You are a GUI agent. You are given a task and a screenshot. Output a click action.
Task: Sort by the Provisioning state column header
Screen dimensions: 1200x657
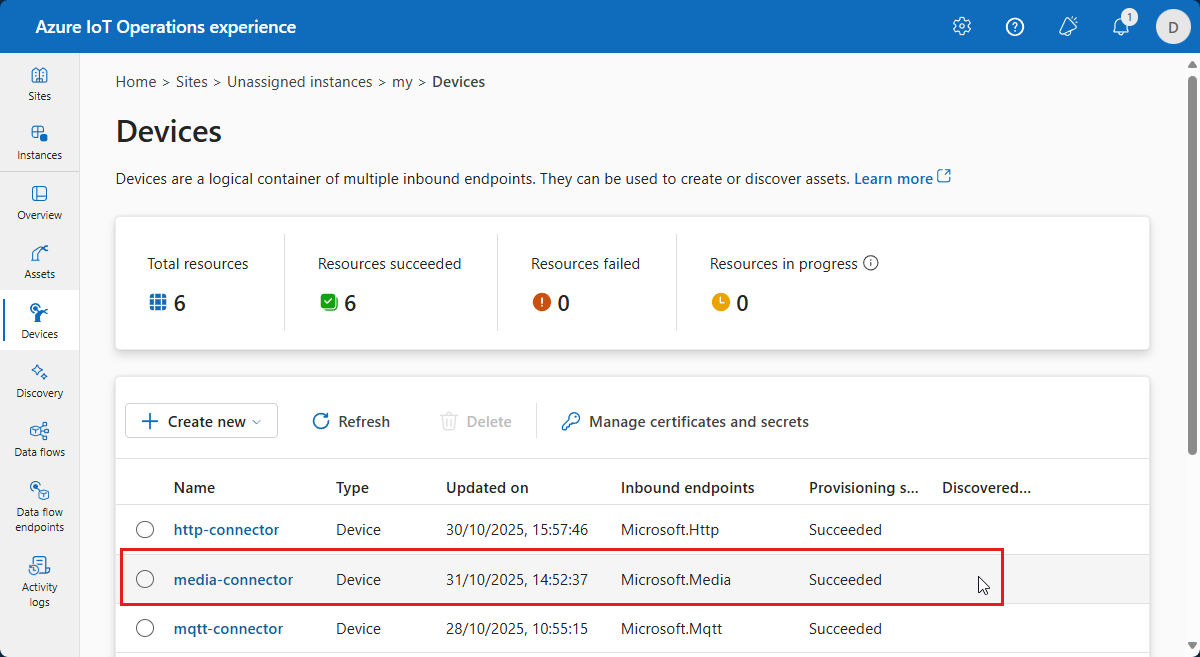click(x=863, y=488)
